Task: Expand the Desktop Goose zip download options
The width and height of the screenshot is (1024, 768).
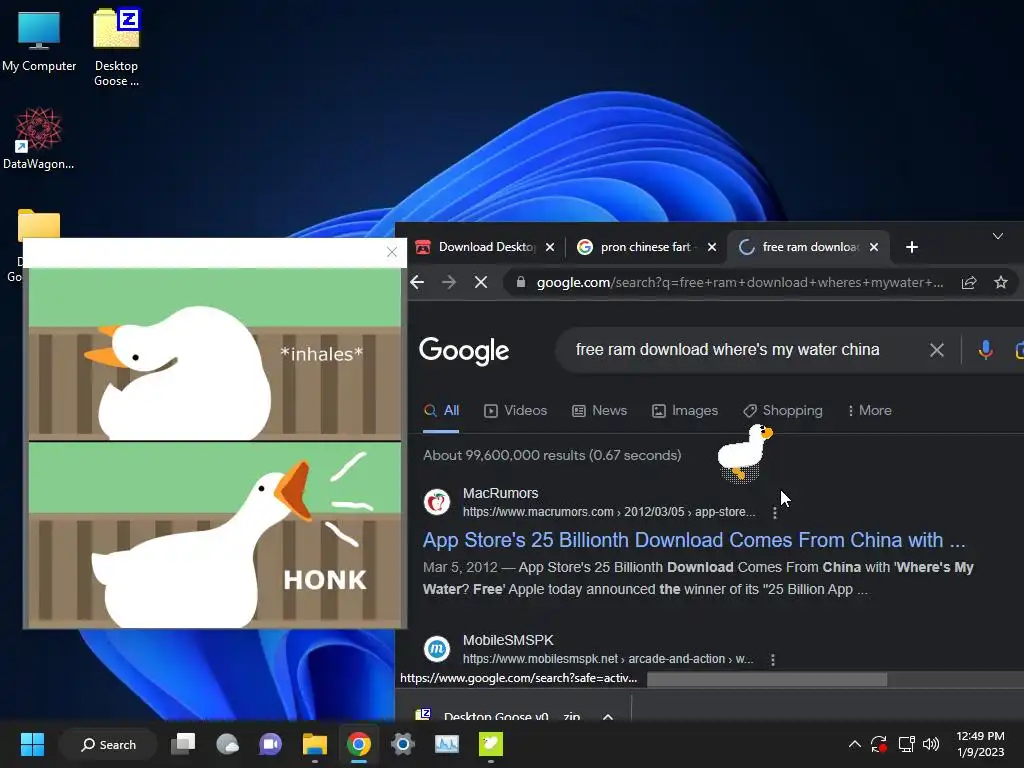Action: (607, 716)
